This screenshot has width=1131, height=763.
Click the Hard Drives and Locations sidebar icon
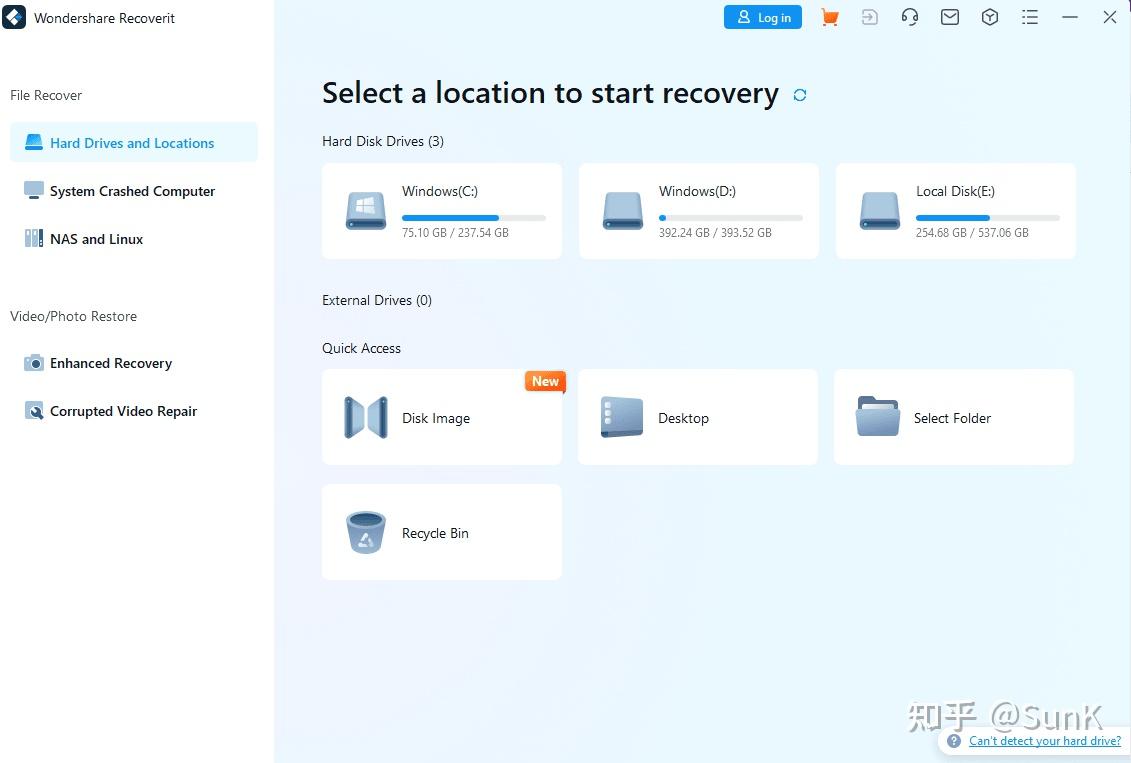point(34,142)
